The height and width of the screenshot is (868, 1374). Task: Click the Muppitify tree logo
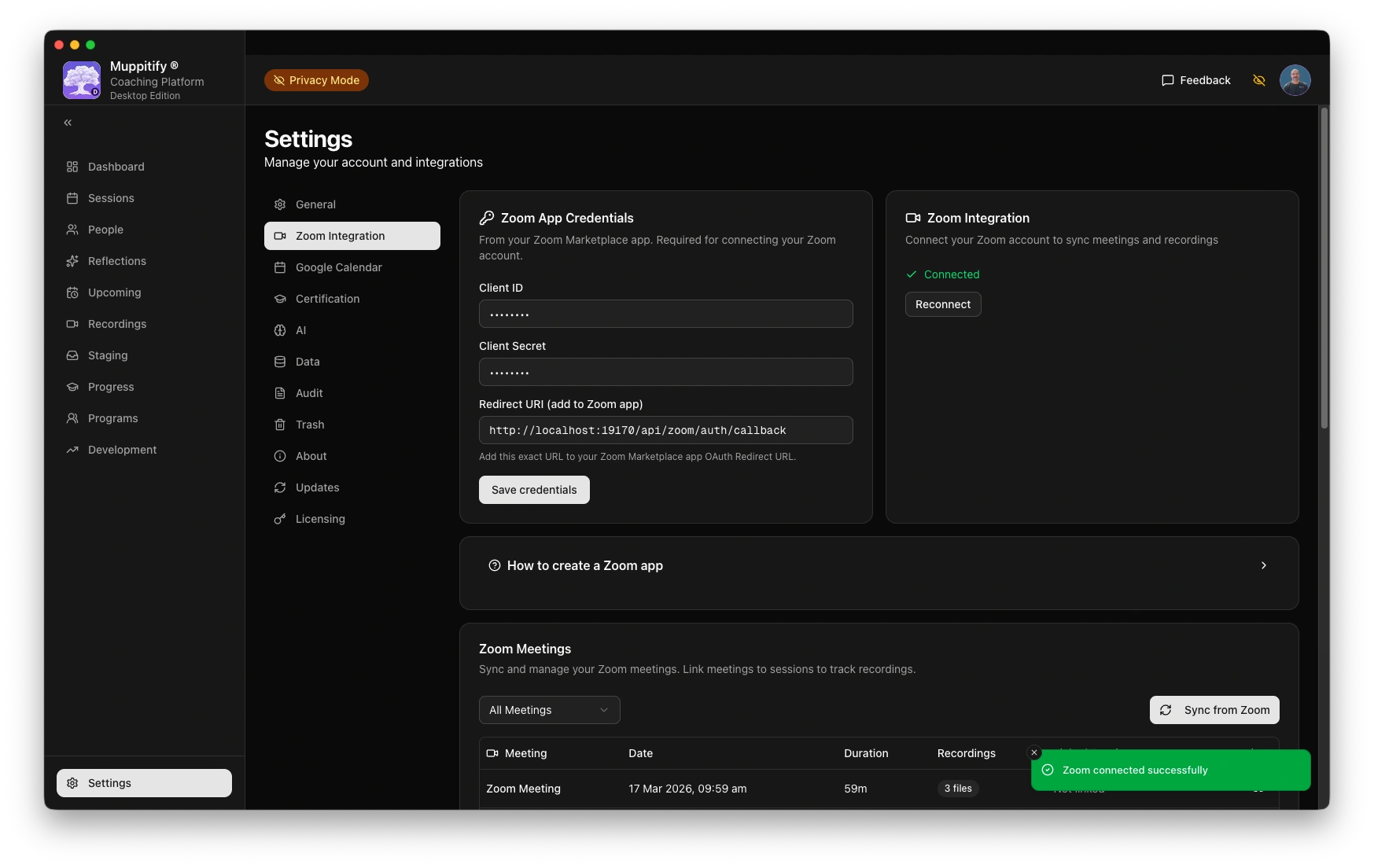tap(82, 80)
